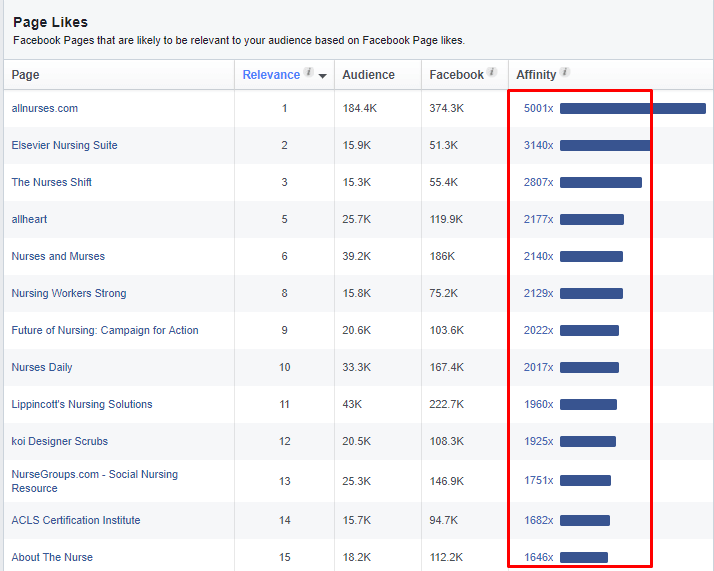714x571 pixels.
Task: Click the 108.3K Facebook value
Action: point(447,441)
